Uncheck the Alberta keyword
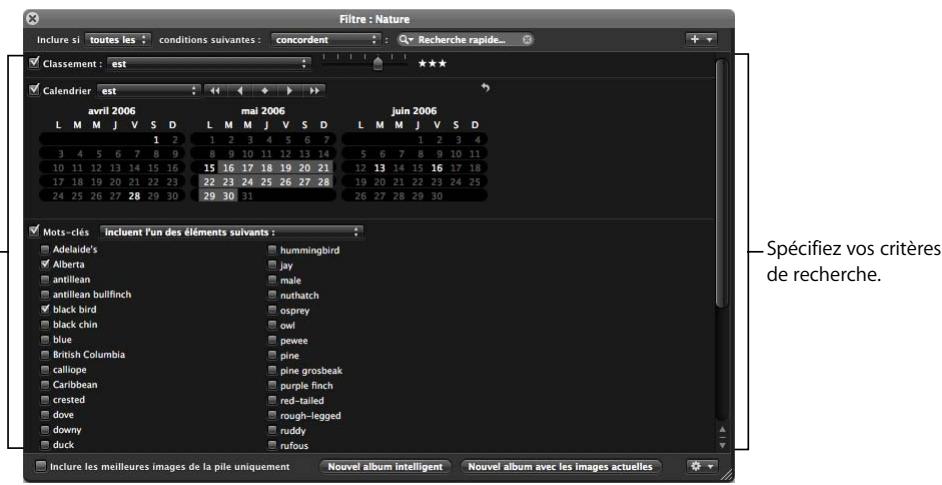This screenshot has height=485, width=942. tap(45, 264)
